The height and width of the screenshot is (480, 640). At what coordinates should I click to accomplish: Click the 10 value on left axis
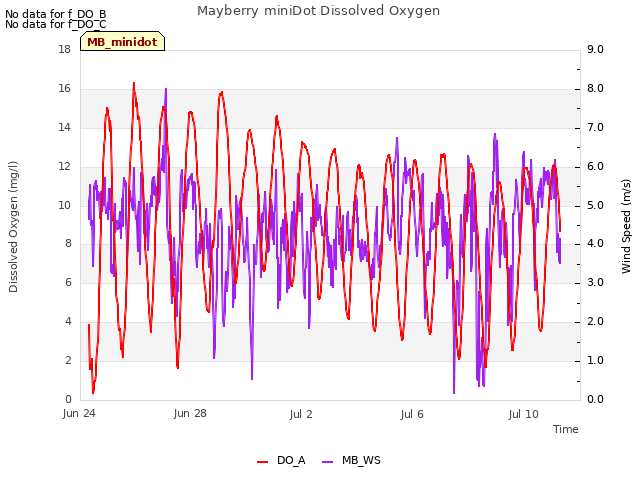coord(64,205)
